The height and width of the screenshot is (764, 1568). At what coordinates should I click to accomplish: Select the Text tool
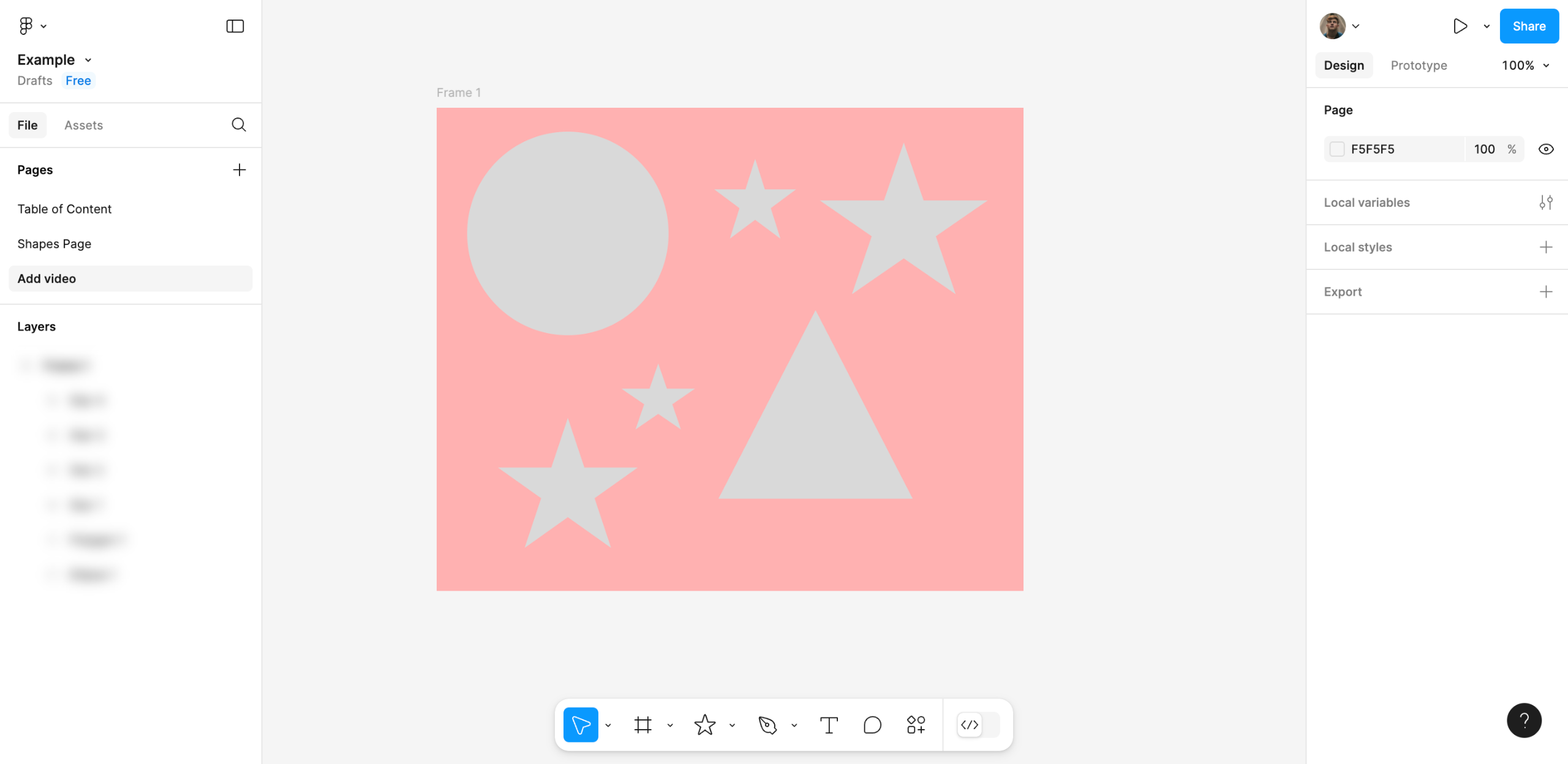coord(828,725)
